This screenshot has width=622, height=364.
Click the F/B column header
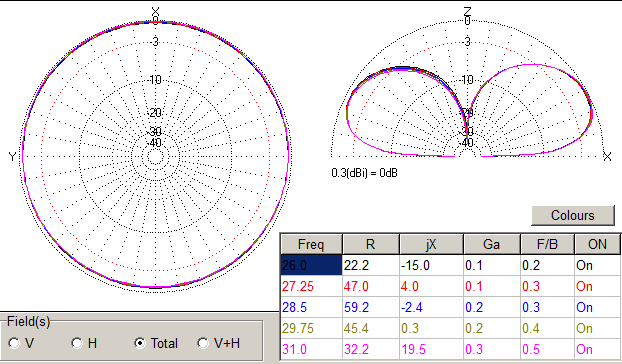(x=547, y=244)
